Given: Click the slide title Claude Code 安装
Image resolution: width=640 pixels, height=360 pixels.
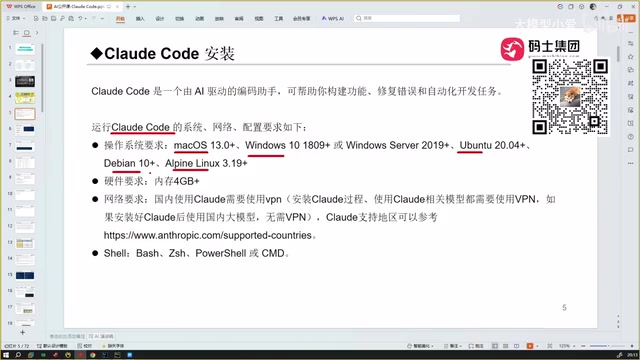Looking at the screenshot, I should pyautogui.click(x=163, y=53).
